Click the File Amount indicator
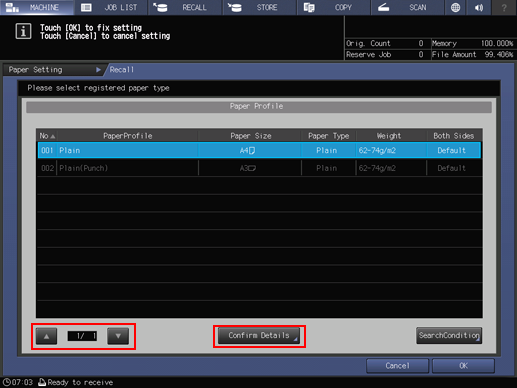The height and width of the screenshot is (388, 517). (x=472, y=55)
